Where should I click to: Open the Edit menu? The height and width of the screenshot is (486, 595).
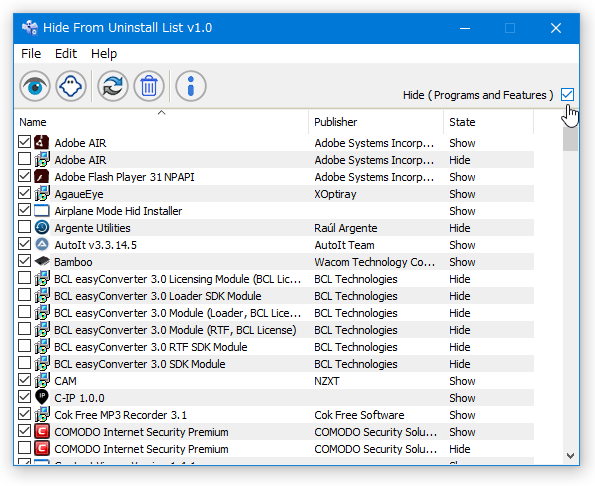(x=66, y=53)
